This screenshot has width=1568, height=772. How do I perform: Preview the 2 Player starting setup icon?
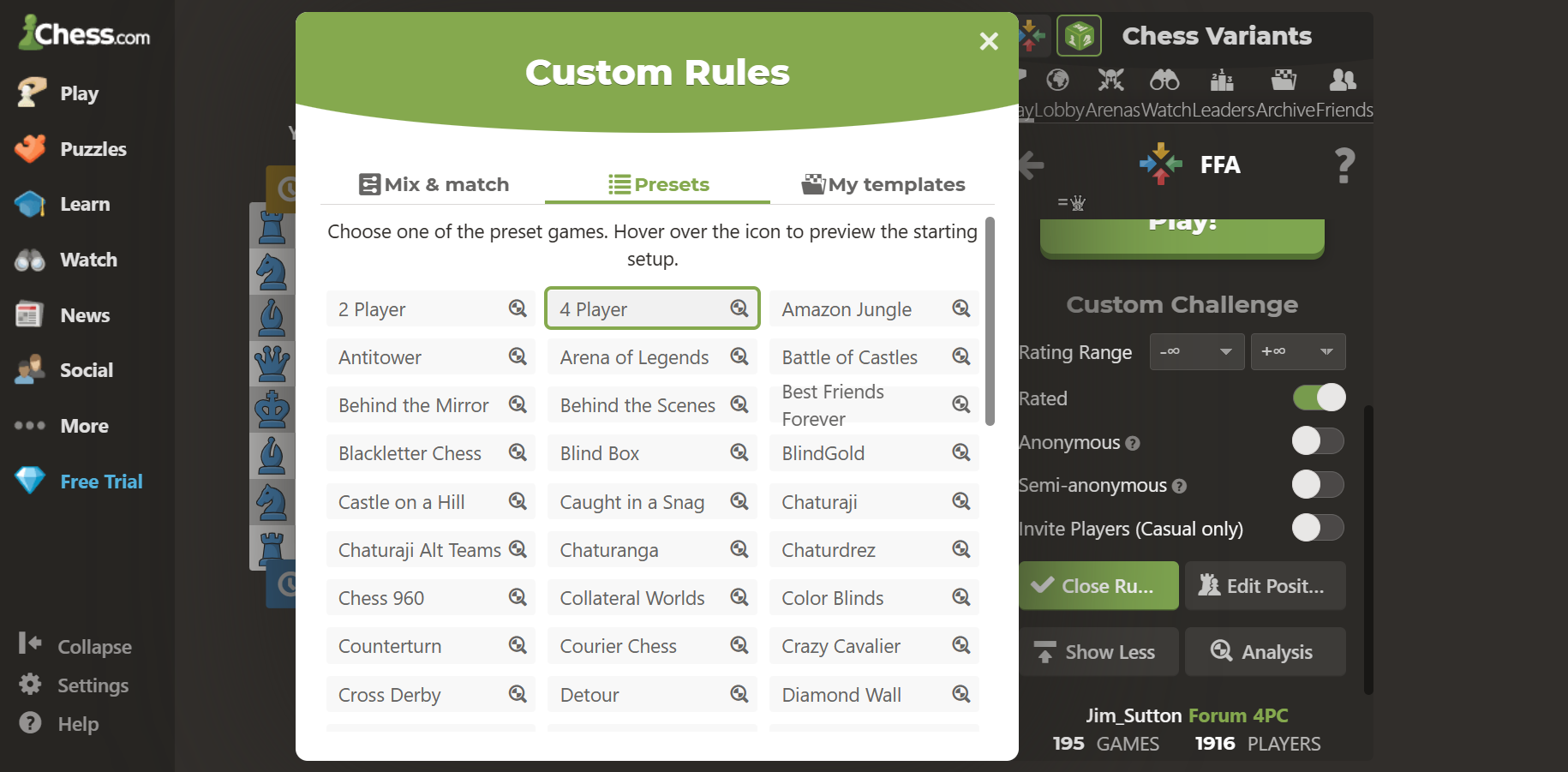click(x=518, y=308)
